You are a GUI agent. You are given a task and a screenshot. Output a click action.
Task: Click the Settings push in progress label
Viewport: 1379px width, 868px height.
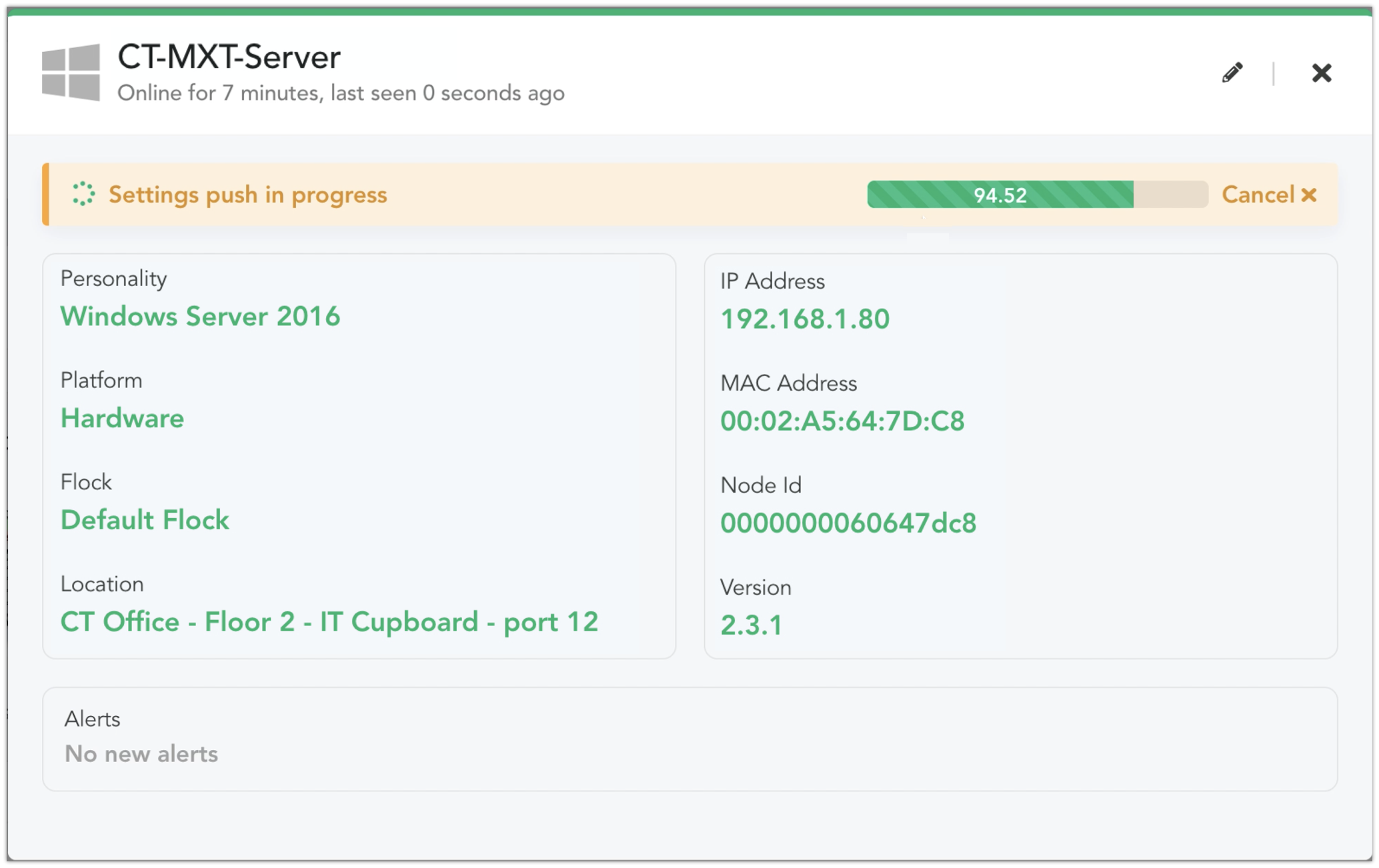tap(247, 195)
